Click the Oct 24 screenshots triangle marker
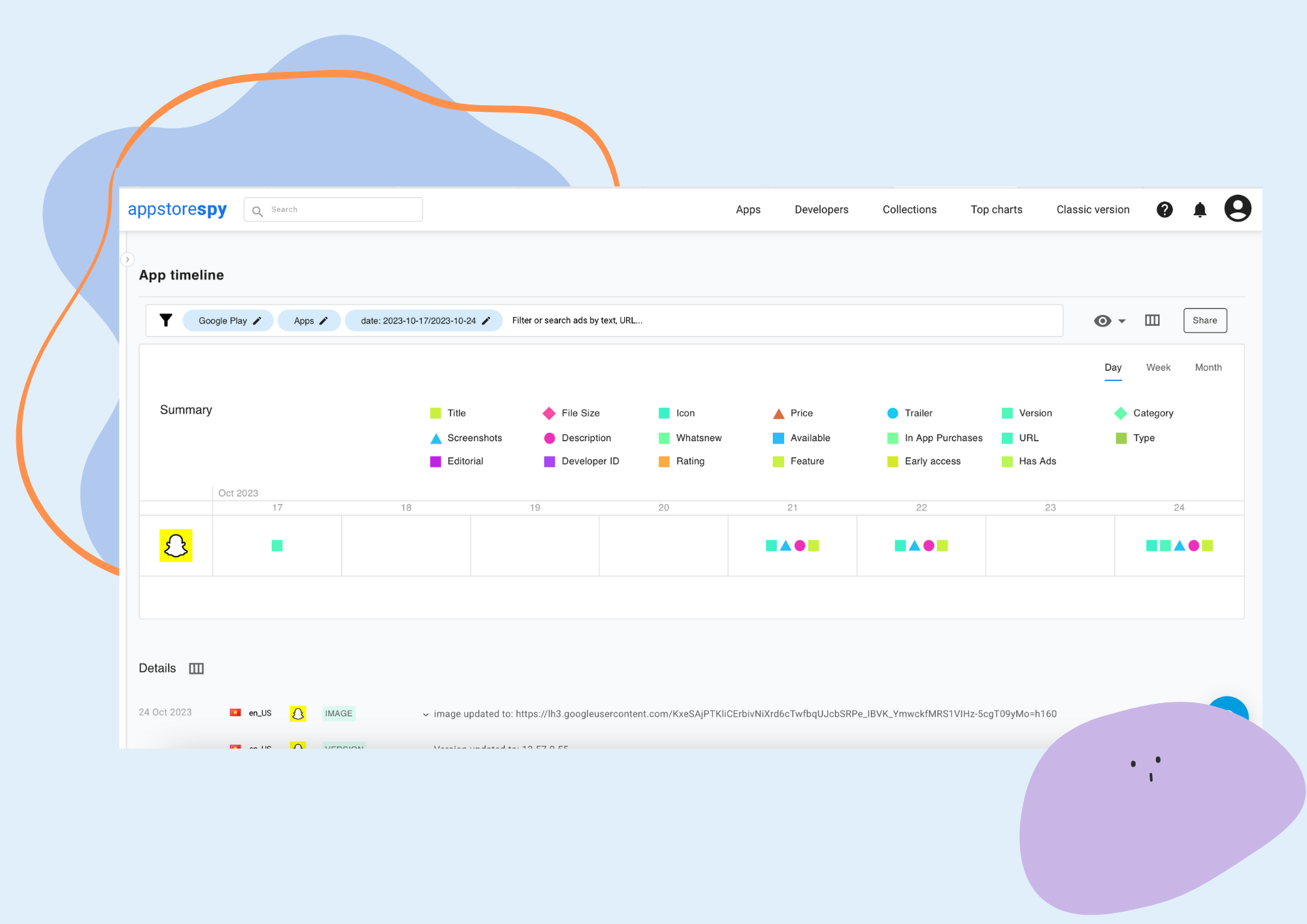 1180,546
